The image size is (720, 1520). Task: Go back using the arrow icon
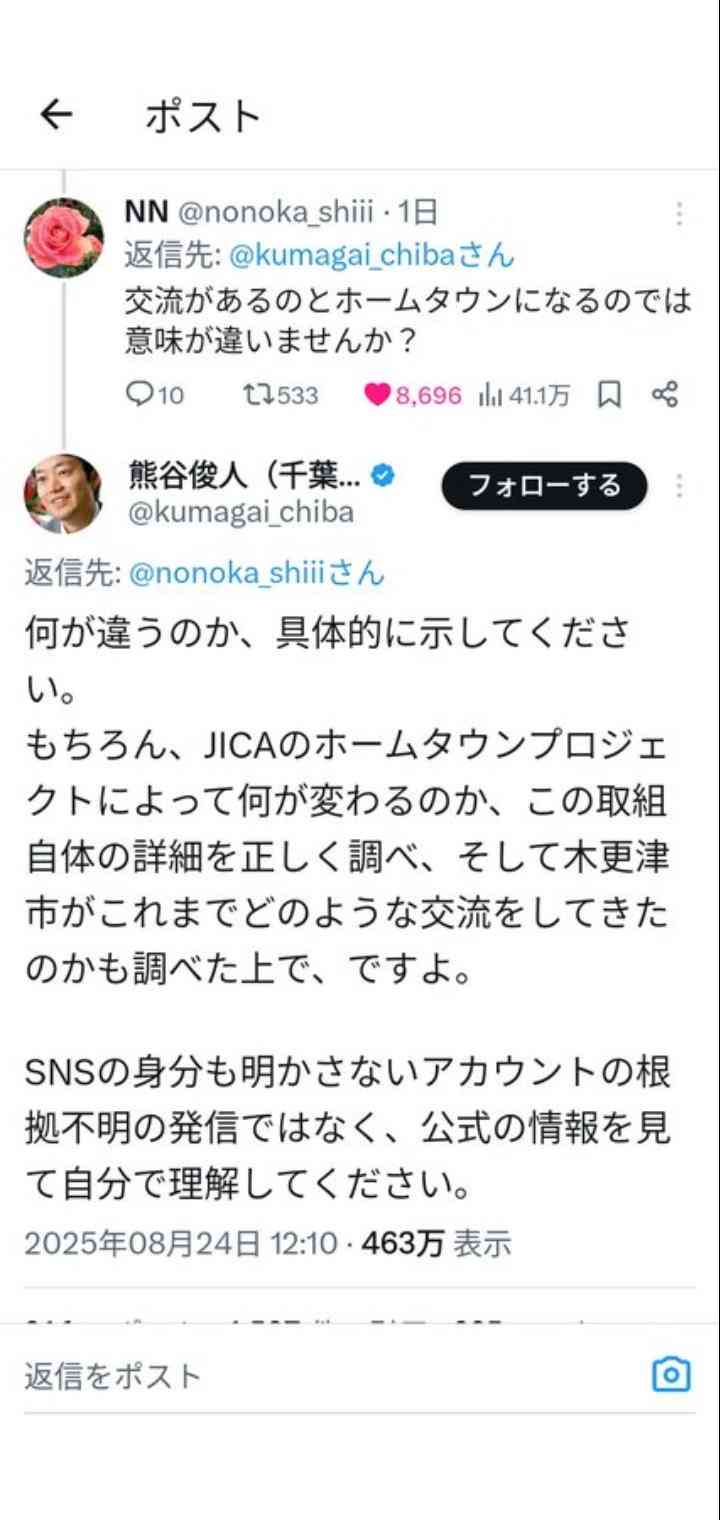57,116
